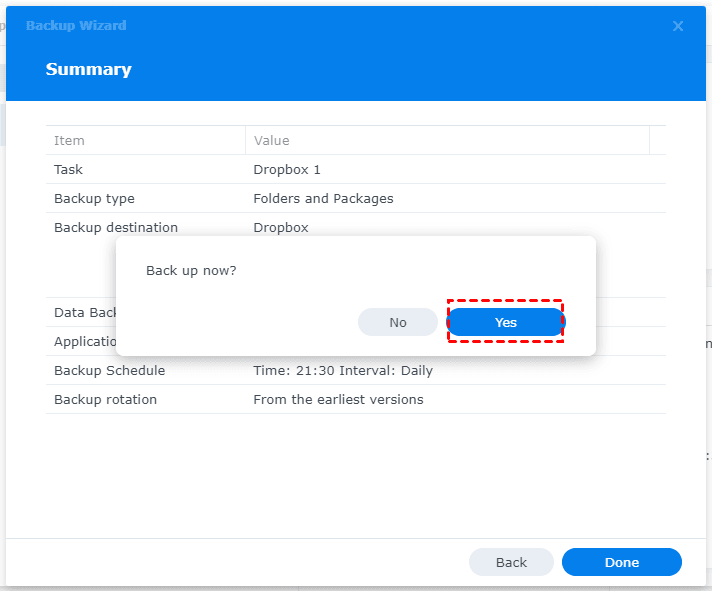The width and height of the screenshot is (712, 591).
Task: Click the Summary heading
Action: (x=89, y=70)
